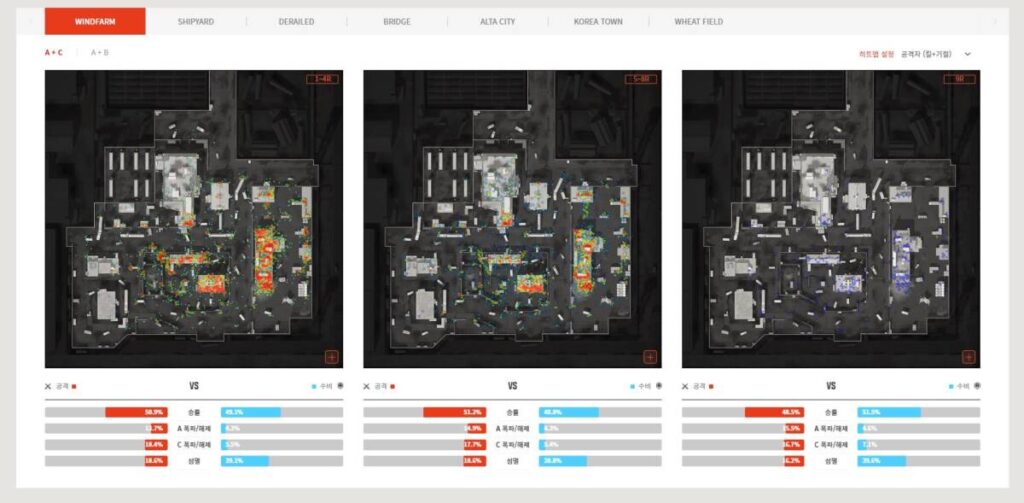1024x503 pixels.
Task: Expand the right heatmap with plus icon
Action: tap(968, 356)
